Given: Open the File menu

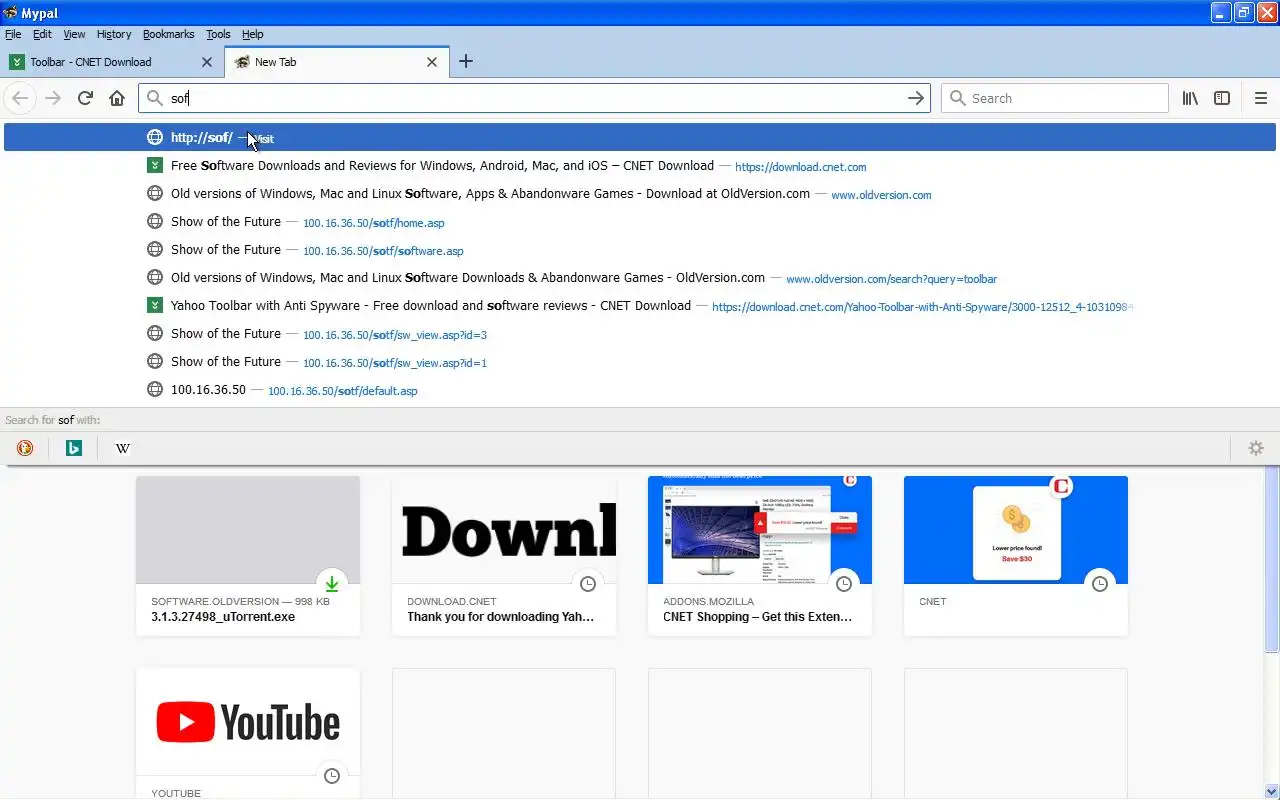Looking at the screenshot, I should (13, 34).
